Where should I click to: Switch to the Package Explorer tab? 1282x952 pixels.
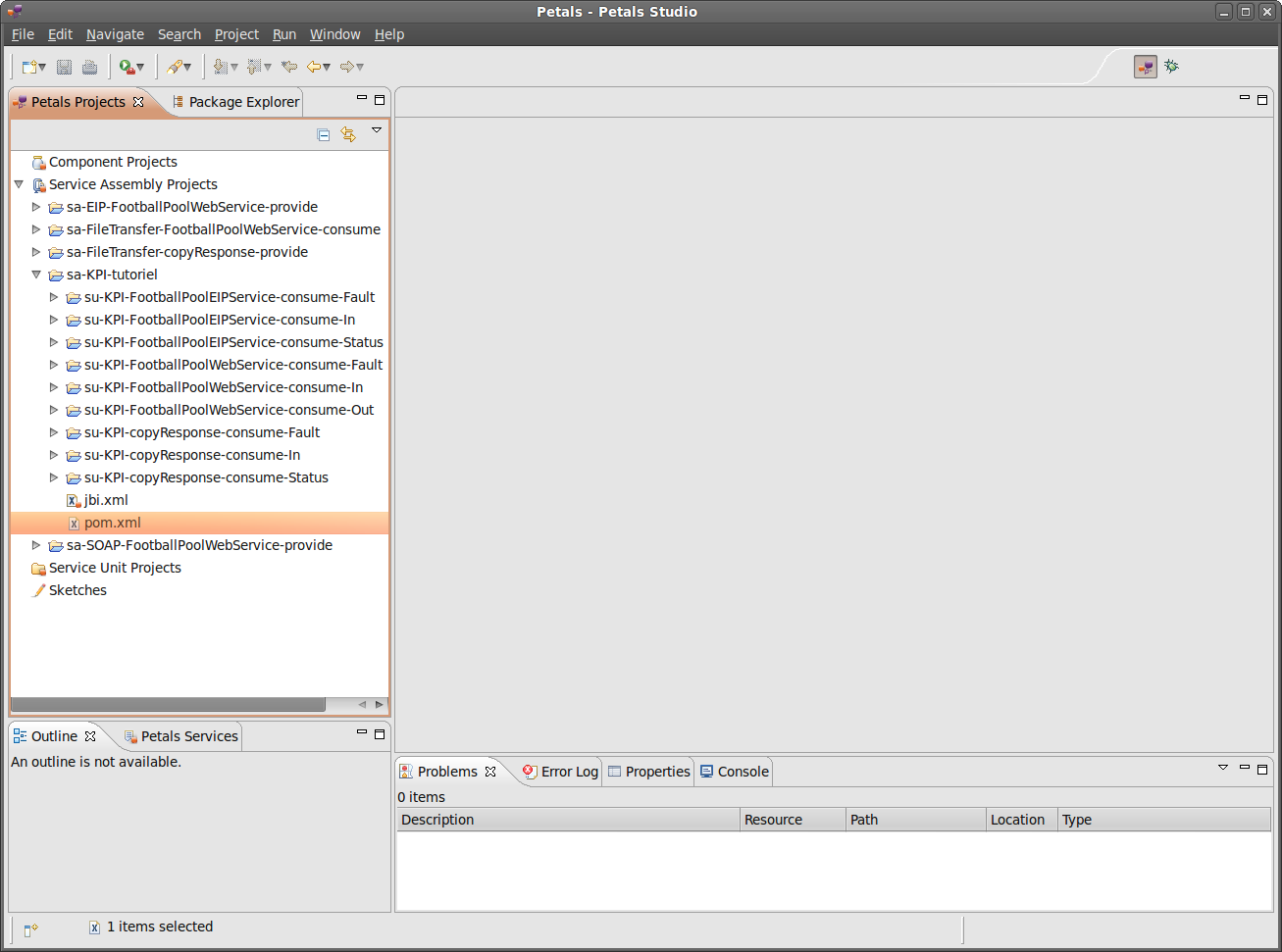tap(235, 102)
